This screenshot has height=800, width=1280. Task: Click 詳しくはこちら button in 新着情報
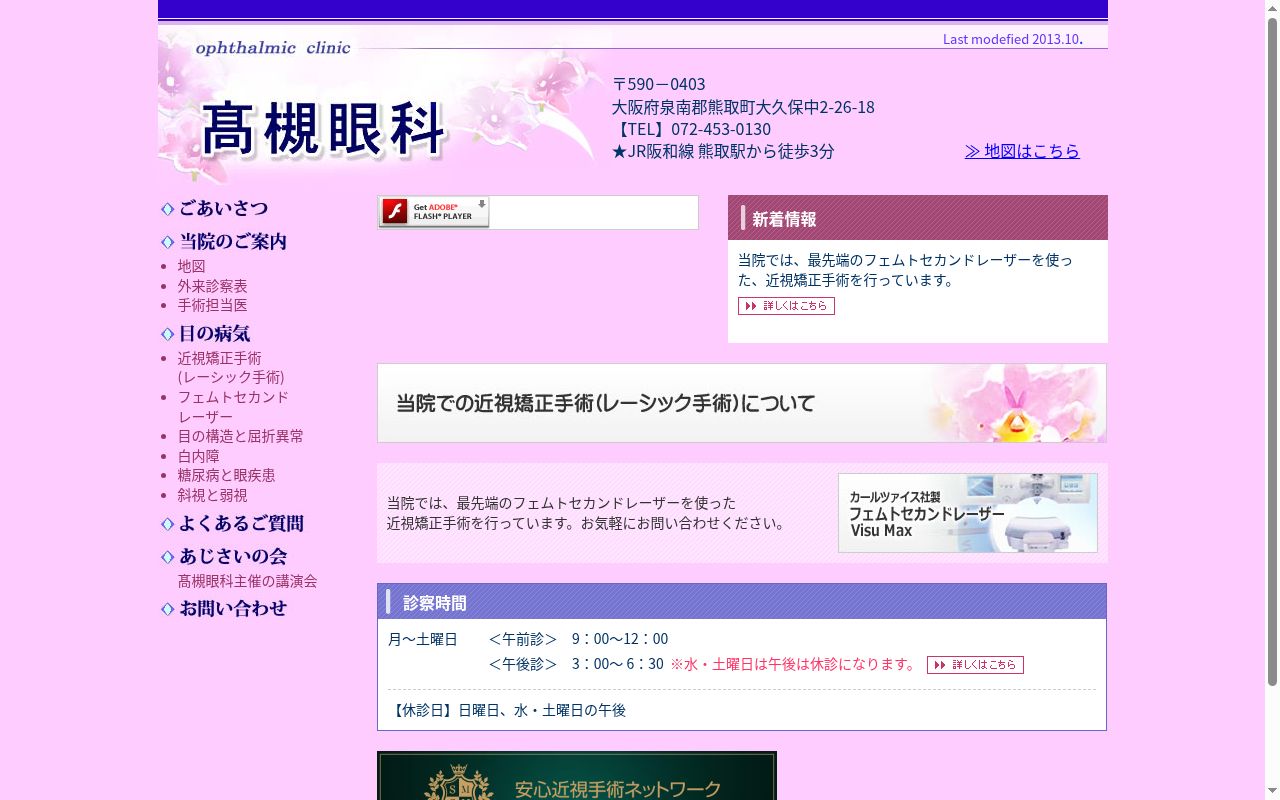pyautogui.click(x=786, y=306)
